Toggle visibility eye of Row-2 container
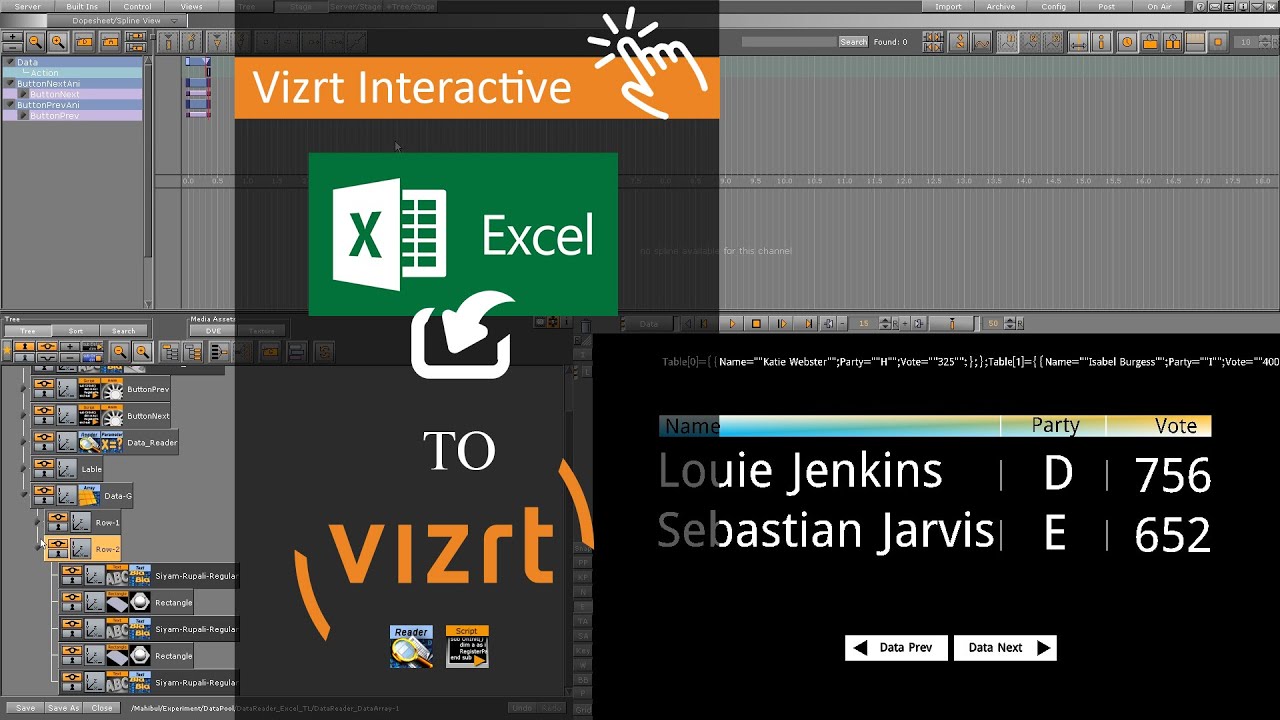 (57, 545)
